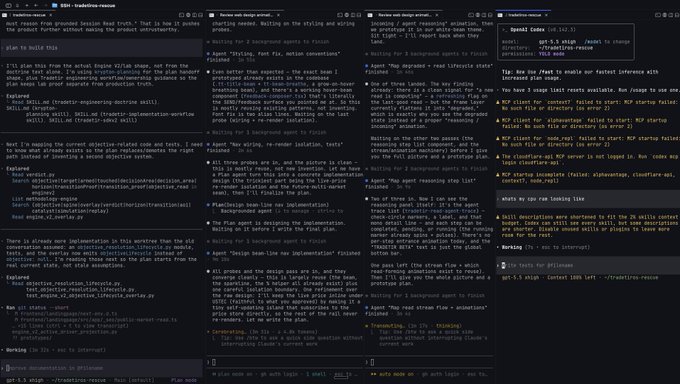
Task: Select the second pane's Review web design tab
Action: [x=245, y=15]
